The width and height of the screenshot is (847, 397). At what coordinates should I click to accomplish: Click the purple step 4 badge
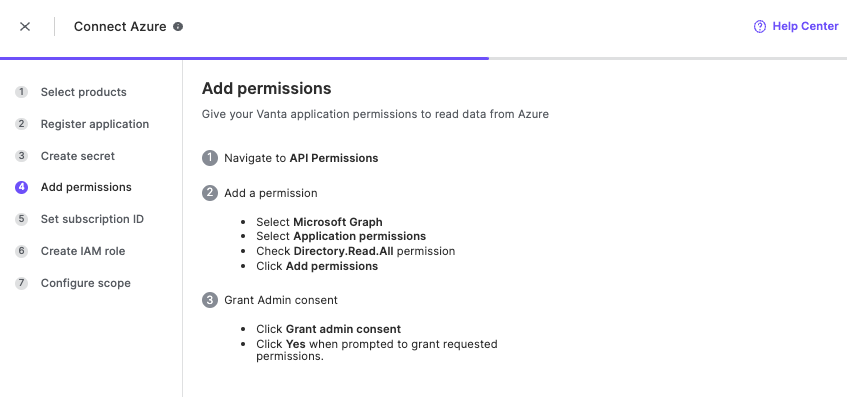pos(21,187)
